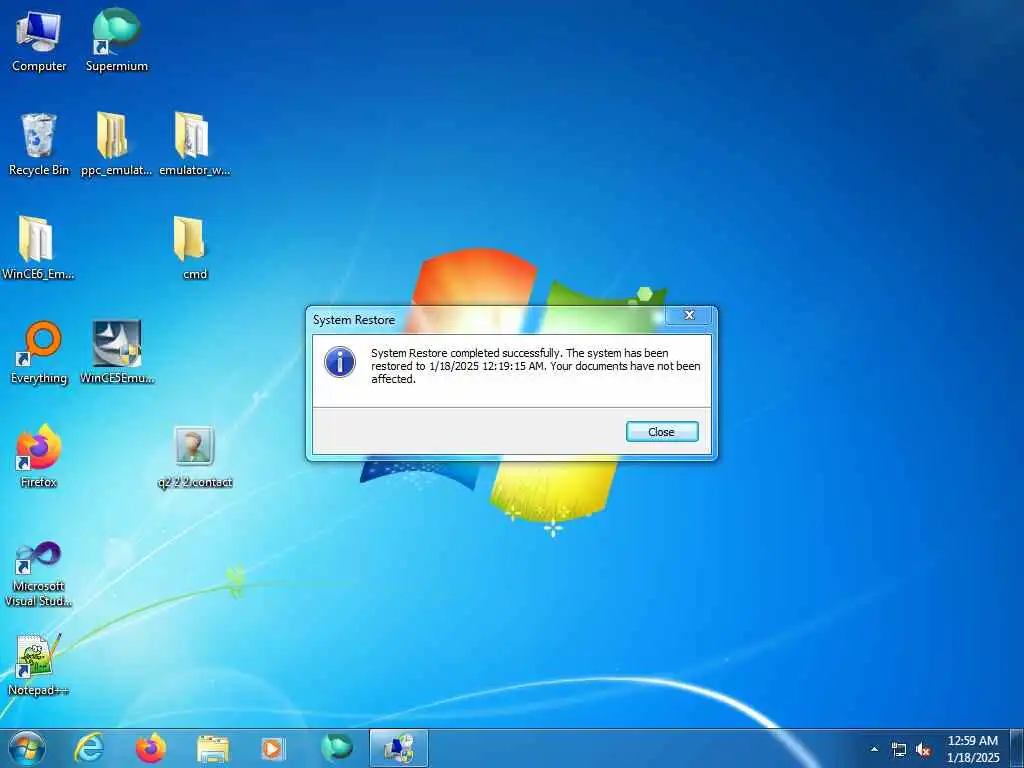Image resolution: width=1024 pixels, height=768 pixels.
Task: Select the WinCE5Emu... installer icon
Action: pos(116,353)
